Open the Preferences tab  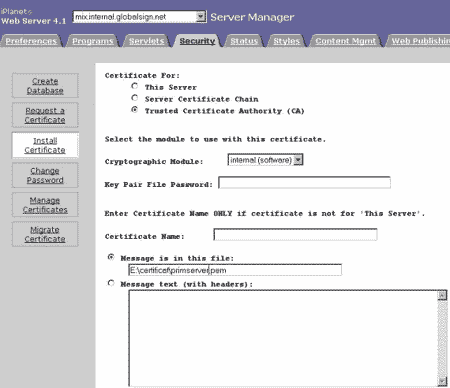pyautogui.click(x=31, y=41)
